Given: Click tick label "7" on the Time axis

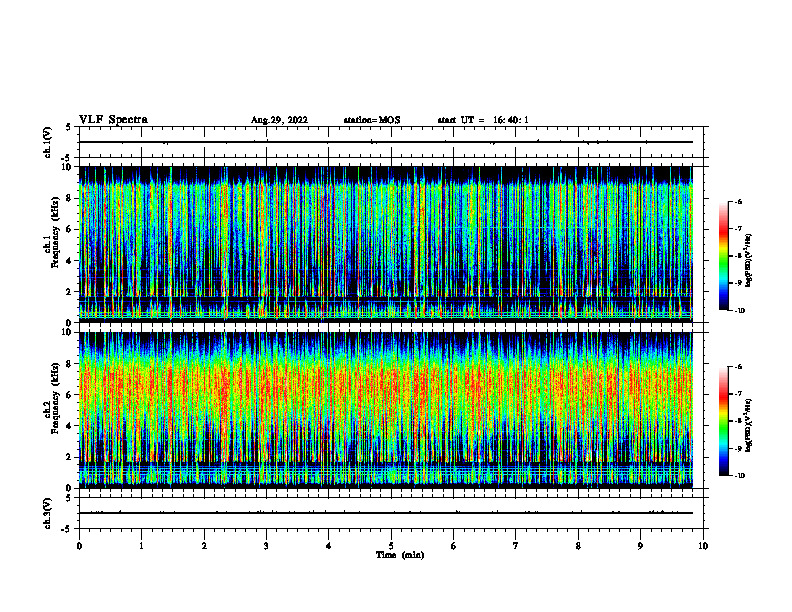Looking at the screenshot, I should tap(516, 546).
